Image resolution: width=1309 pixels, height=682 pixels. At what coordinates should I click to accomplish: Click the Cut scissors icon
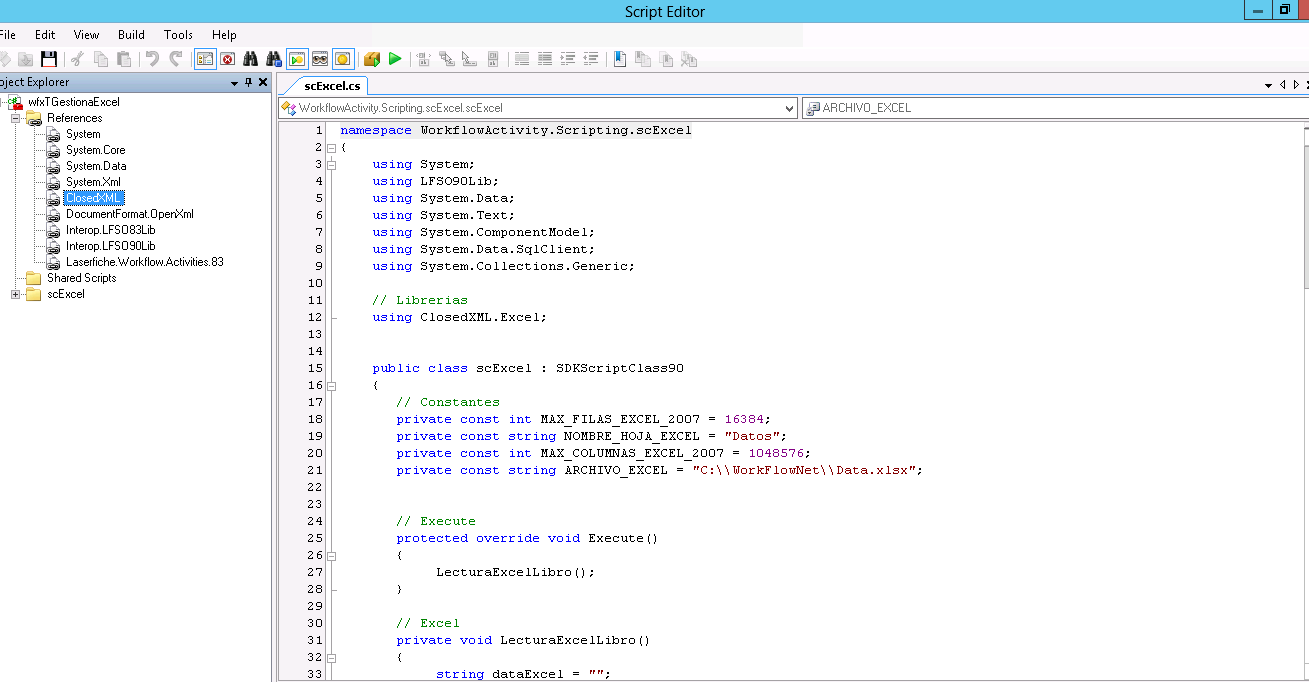point(77,60)
